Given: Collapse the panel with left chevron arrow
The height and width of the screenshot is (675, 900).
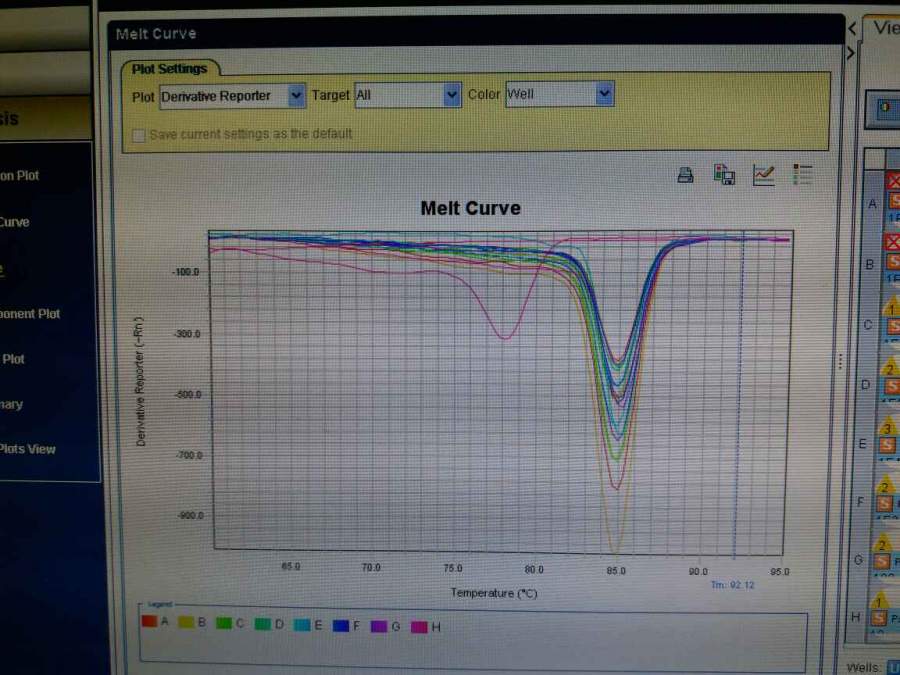Looking at the screenshot, I should (x=852, y=28).
